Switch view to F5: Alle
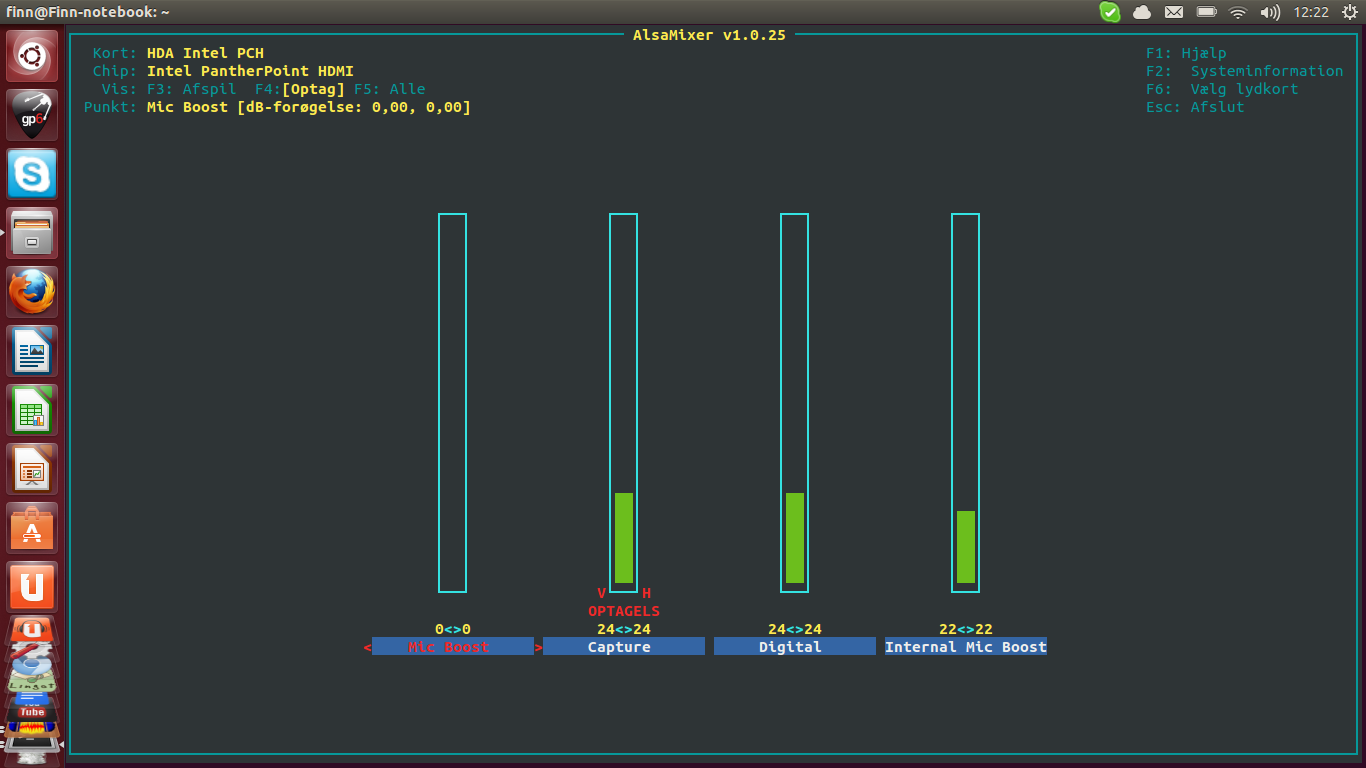The image size is (1366, 768). [x=390, y=89]
